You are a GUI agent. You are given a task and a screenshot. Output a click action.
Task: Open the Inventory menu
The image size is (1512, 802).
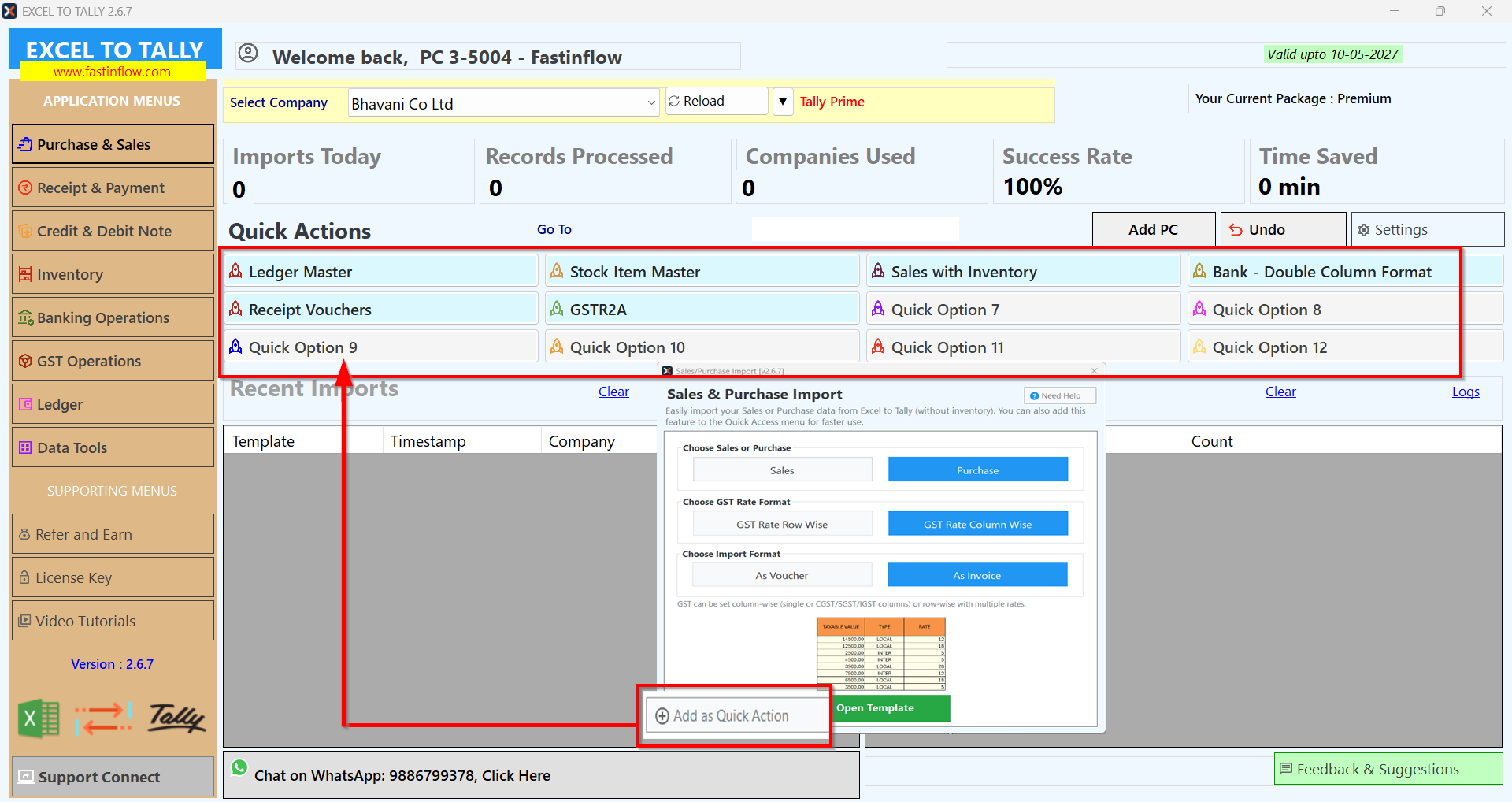click(x=113, y=274)
